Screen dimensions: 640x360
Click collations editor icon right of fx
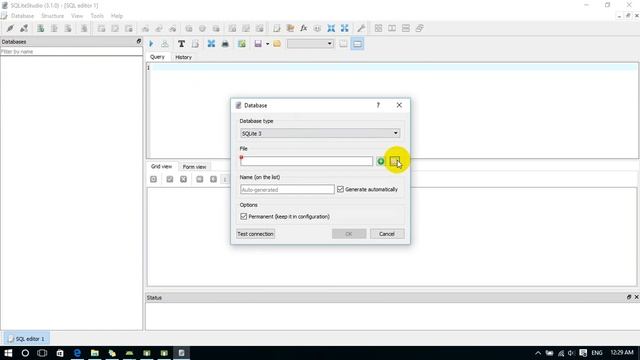(x=317, y=28)
